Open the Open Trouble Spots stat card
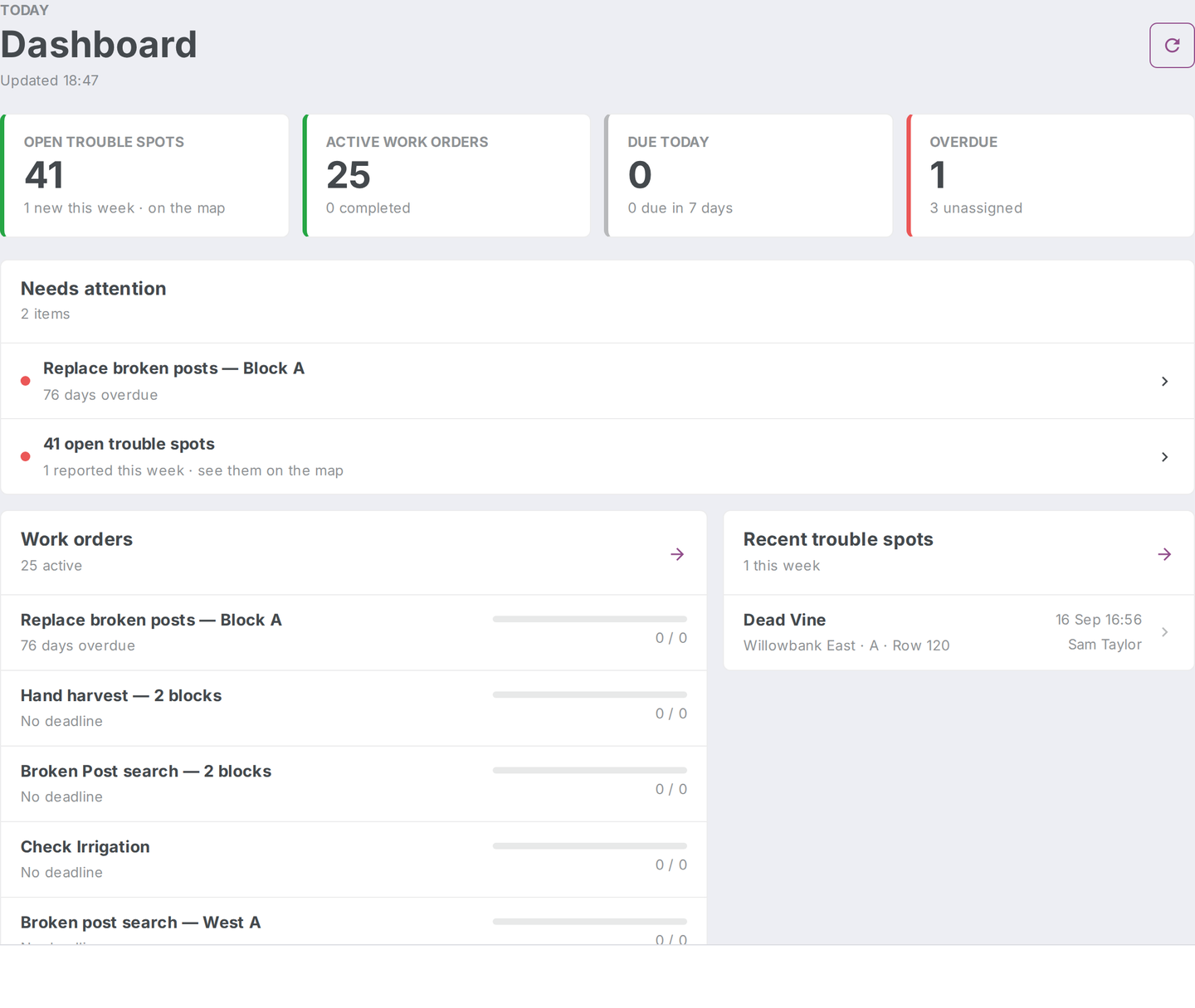The image size is (1195, 1008). 144,175
